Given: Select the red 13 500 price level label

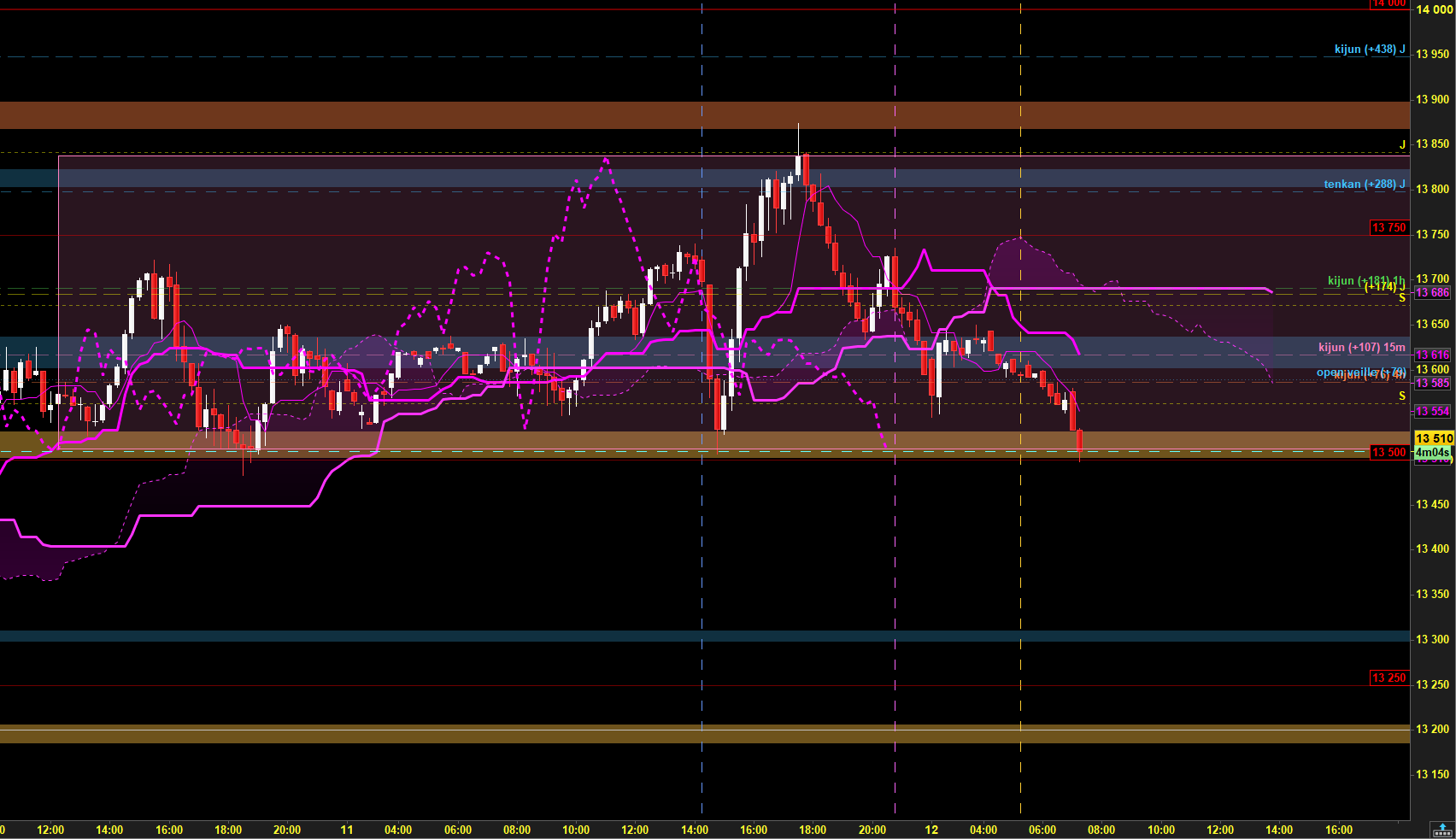Looking at the screenshot, I should pyautogui.click(x=1389, y=452).
